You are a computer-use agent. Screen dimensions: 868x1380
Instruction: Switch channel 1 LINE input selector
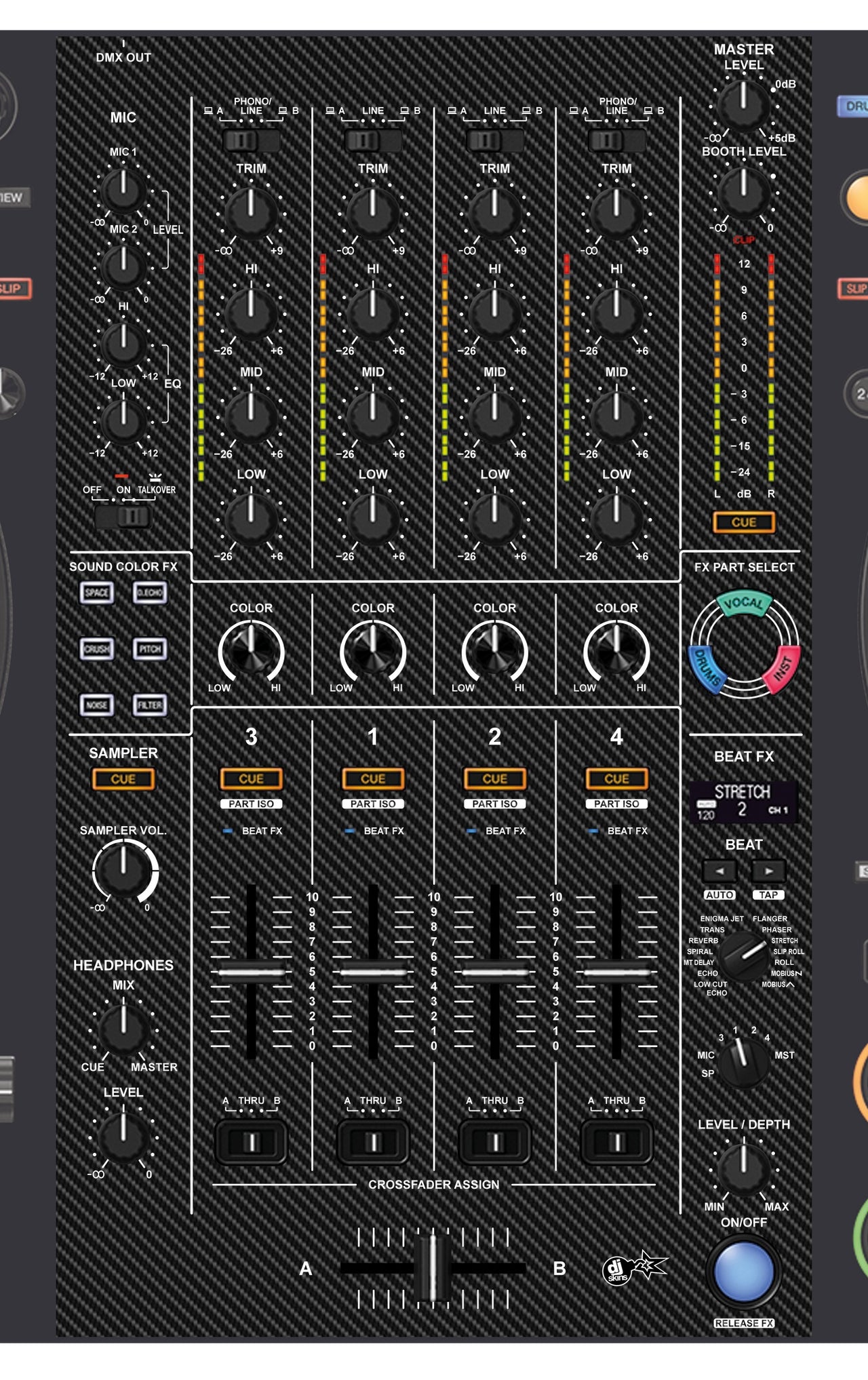click(x=373, y=140)
